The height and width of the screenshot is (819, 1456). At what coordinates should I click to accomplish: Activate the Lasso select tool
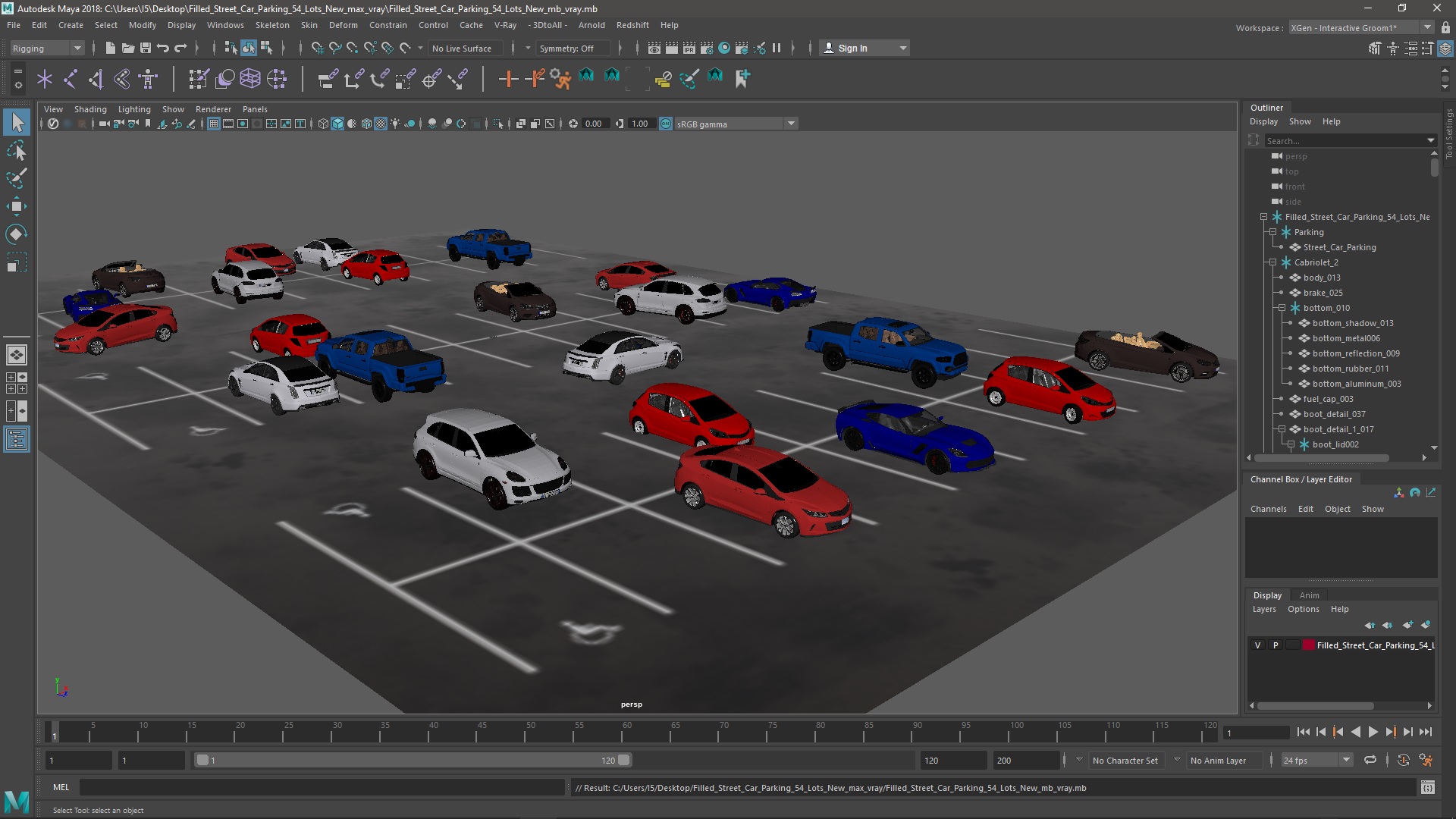(x=17, y=151)
